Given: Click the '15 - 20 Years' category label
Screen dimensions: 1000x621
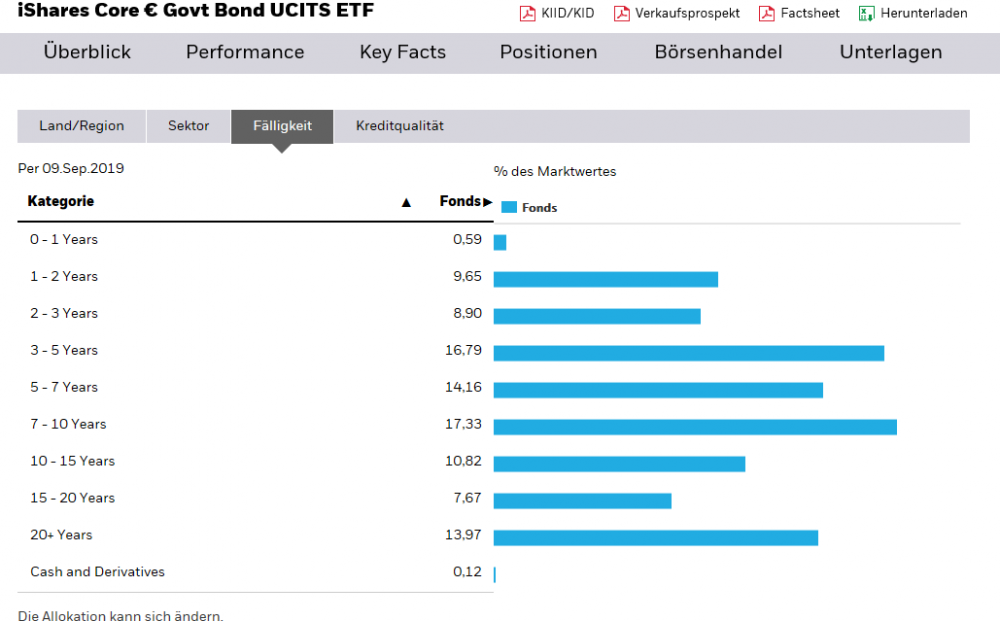Looking at the screenshot, I should 73,499.
